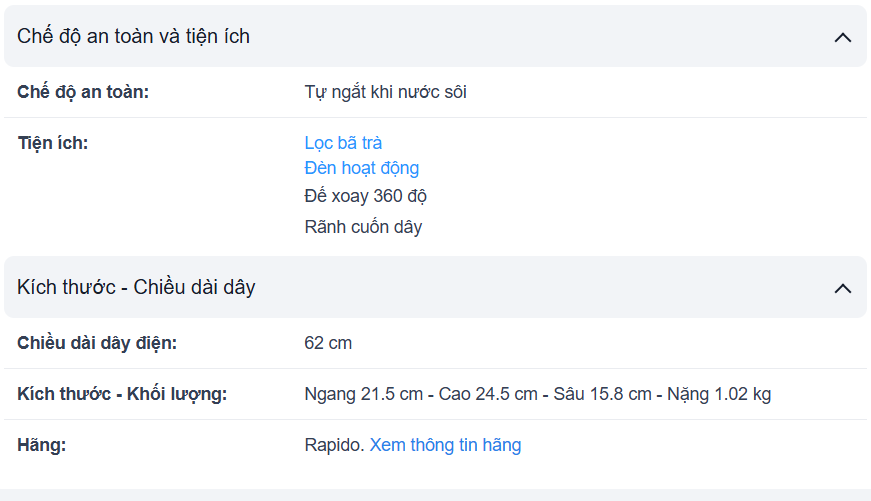Click the 'Tiện ích:' row label
This screenshot has width=871, height=501.
53,143
